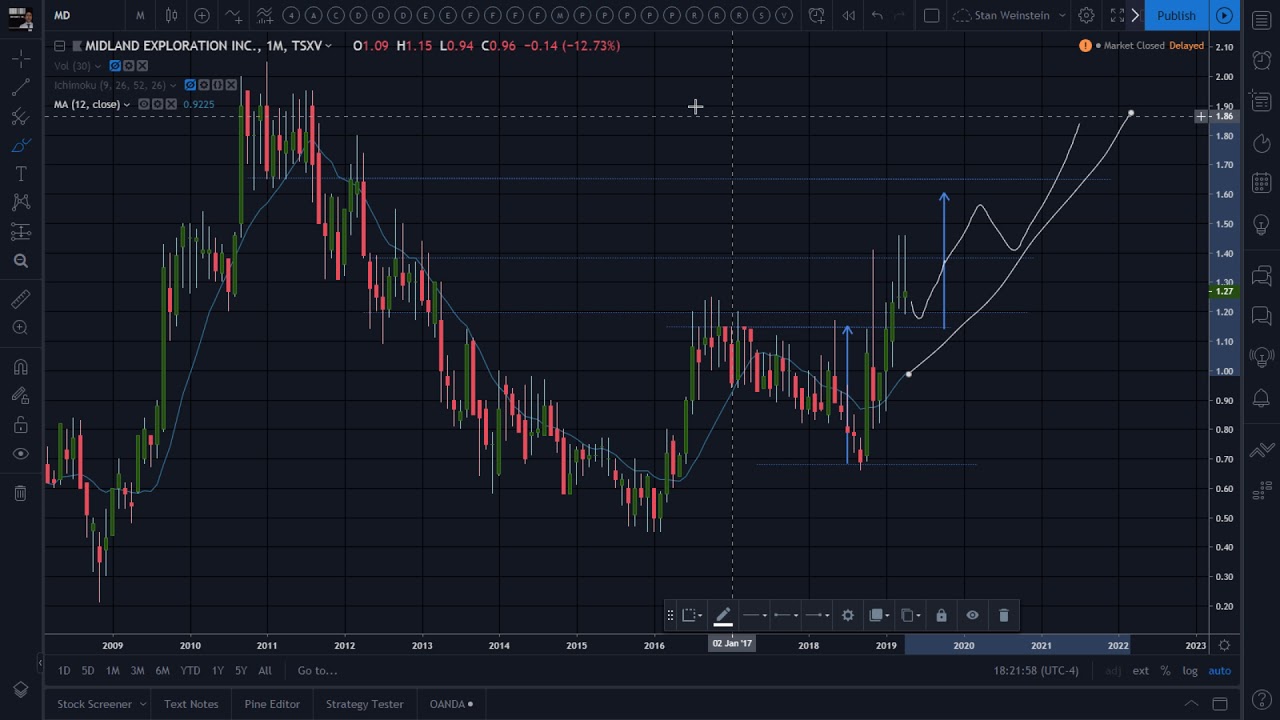Open the candlestick chart style selector
This screenshot has width=1280, height=720.
171,15
